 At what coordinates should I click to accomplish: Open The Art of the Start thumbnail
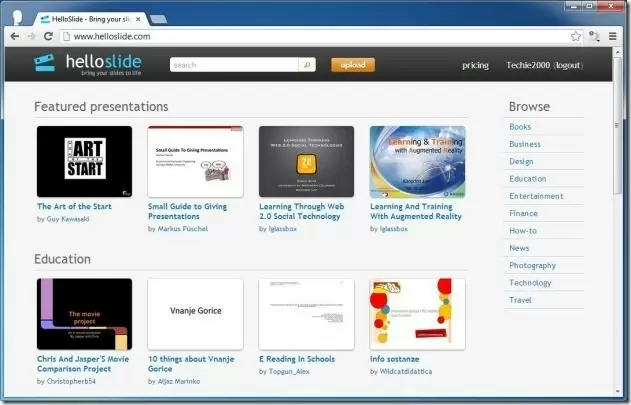point(84,161)
